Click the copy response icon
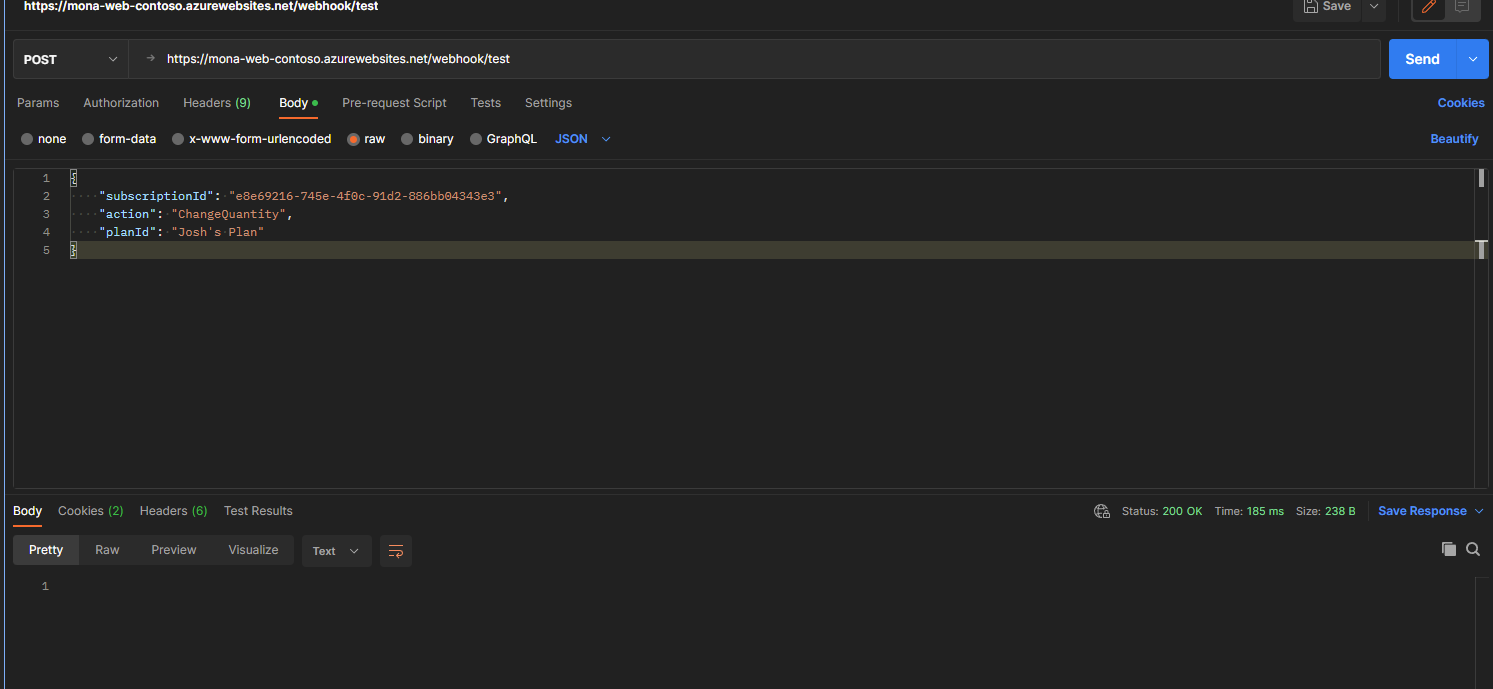1493x689 pixels. [1448, 548]
